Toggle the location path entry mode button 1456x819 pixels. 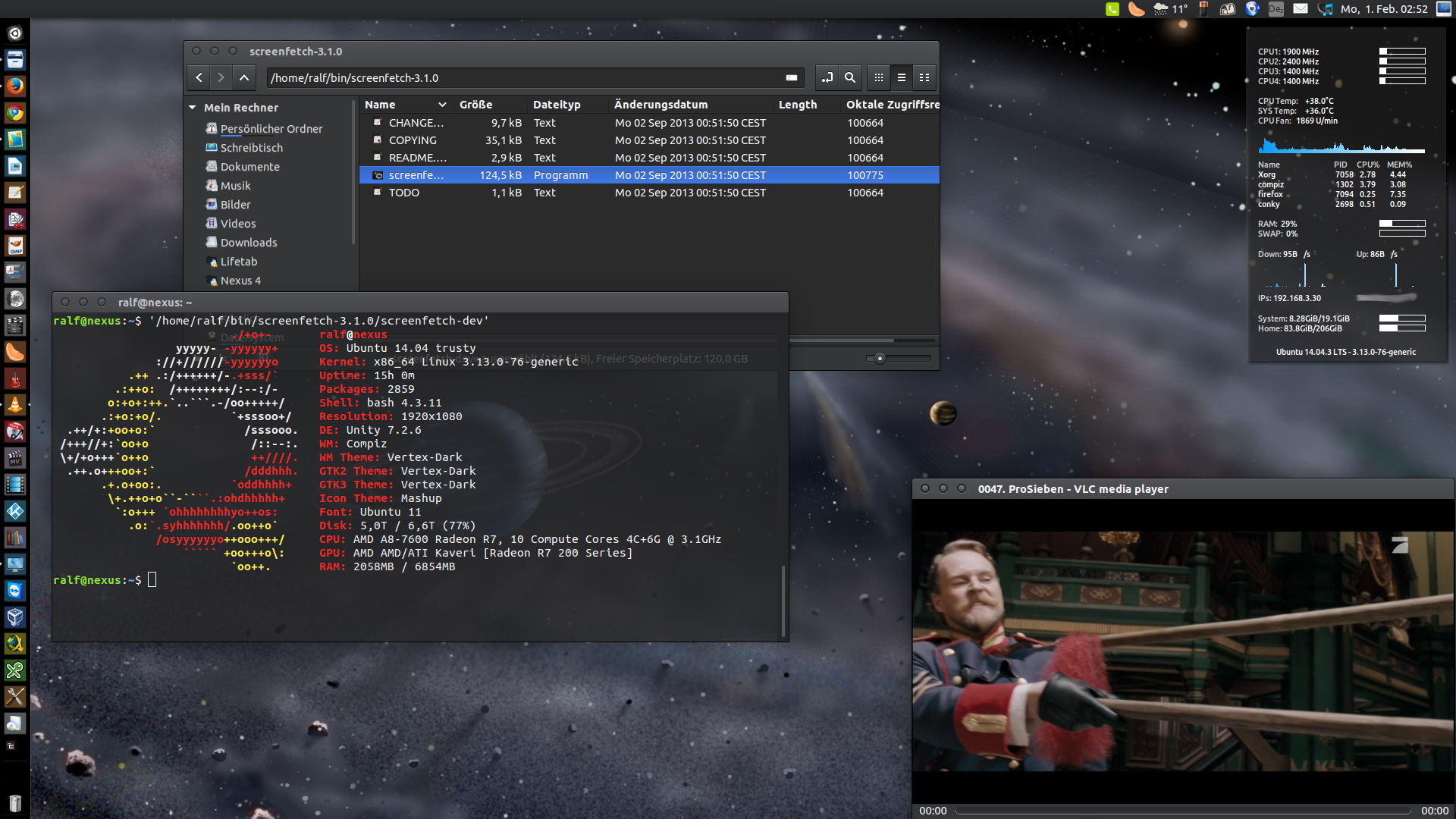[x=827, y=77]
